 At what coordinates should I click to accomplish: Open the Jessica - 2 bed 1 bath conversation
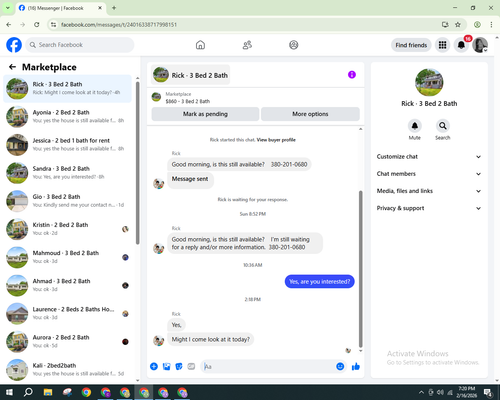click(x=67, y=145)
